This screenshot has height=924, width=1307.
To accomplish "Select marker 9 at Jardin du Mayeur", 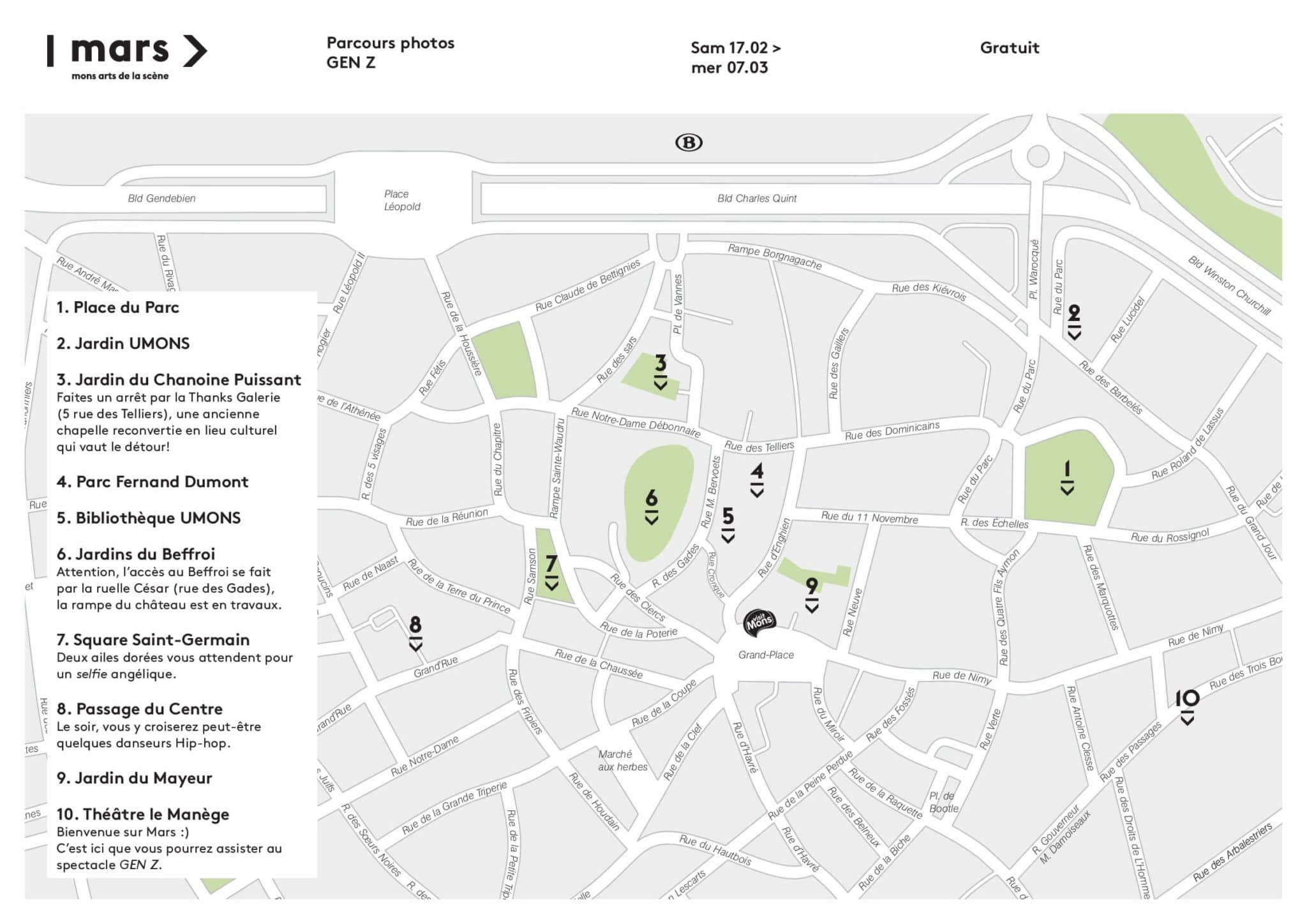I will point(812,594).
